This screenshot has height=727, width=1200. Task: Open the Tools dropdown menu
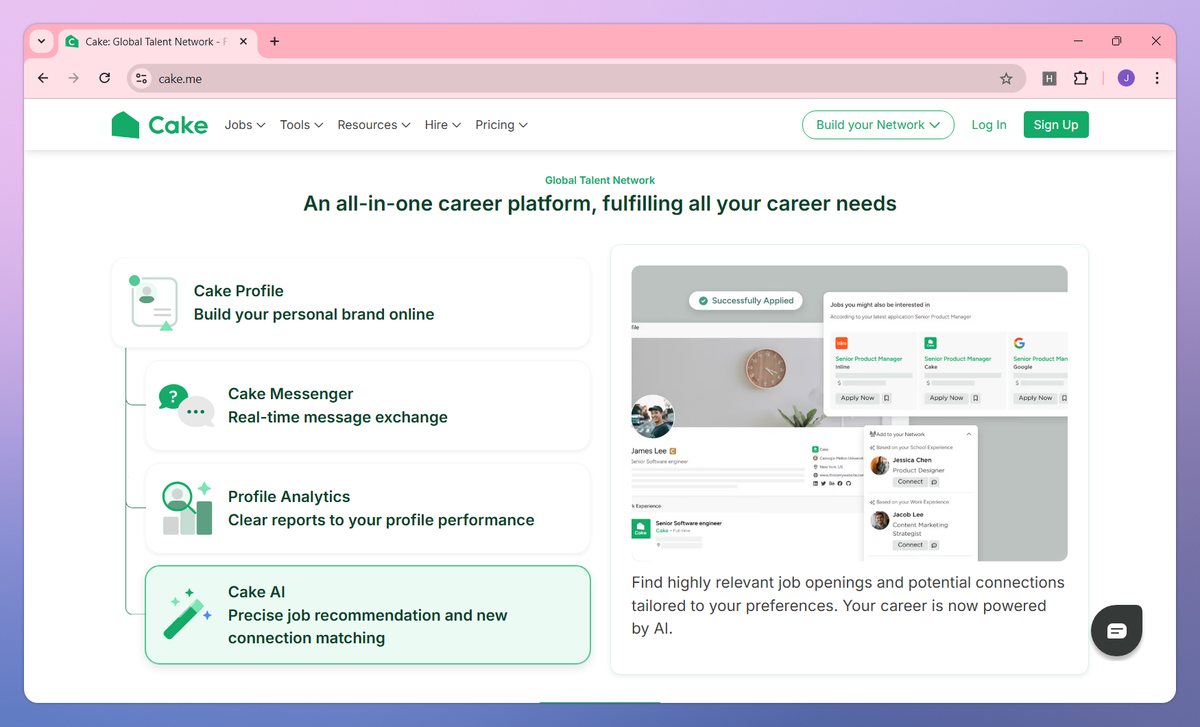pos(301,125)
